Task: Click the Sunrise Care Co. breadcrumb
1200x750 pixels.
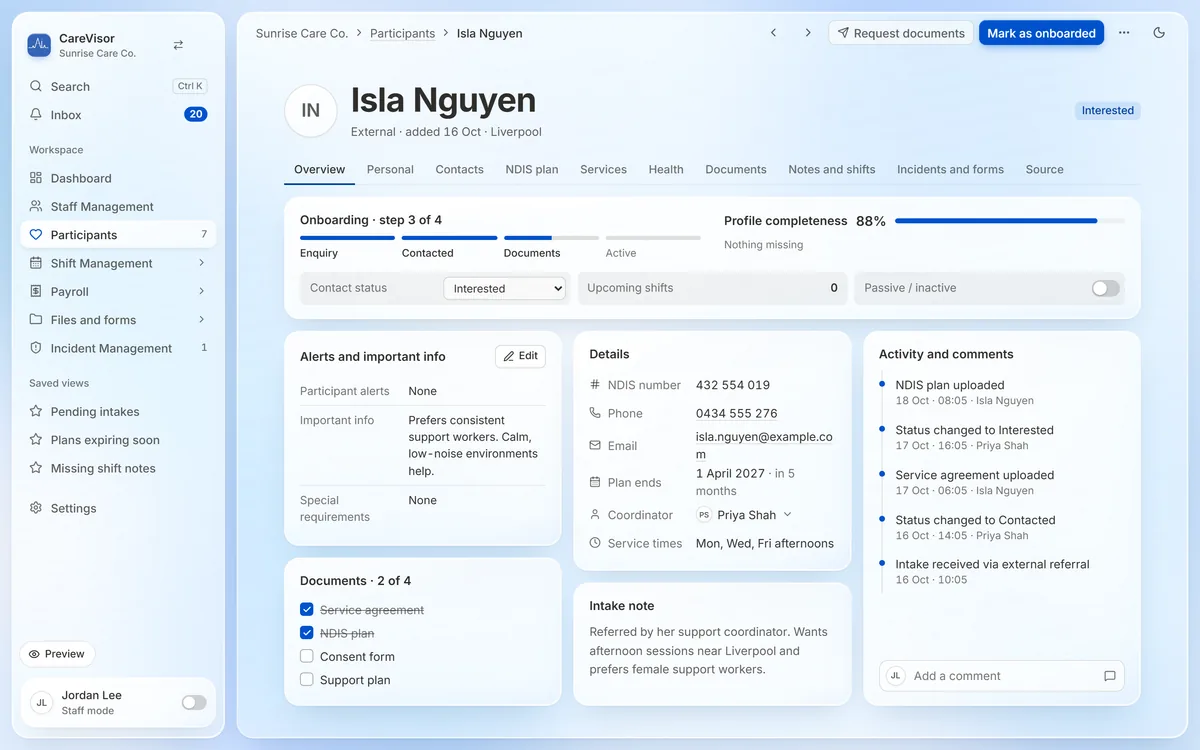Action: tap(302, 33)
